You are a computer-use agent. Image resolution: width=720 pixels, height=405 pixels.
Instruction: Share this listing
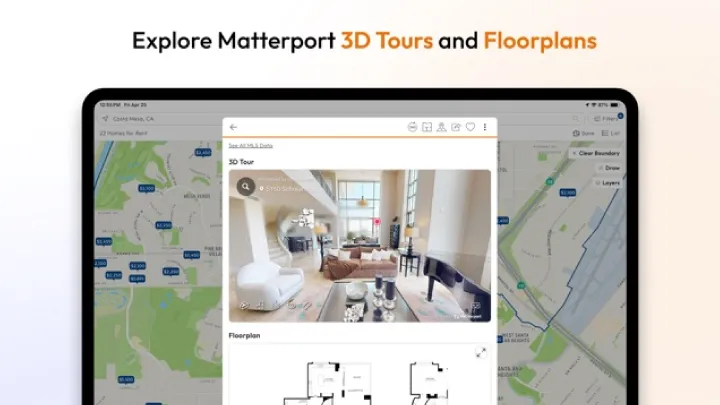click(x=456, y=127)
